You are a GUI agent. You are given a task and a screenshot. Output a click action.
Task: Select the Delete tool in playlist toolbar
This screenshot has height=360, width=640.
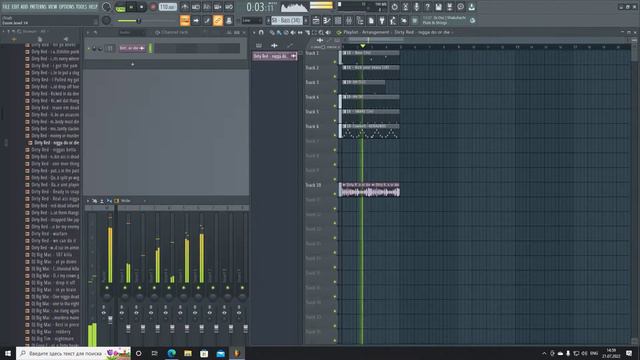tap(286, 33)
